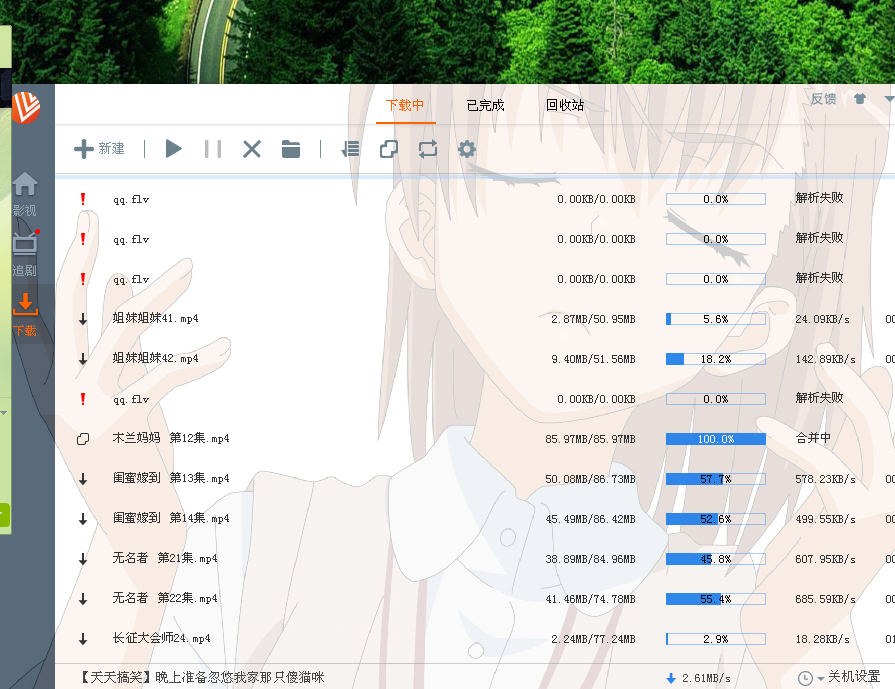
Task: Pause downloads using the pause icon
Action: click(212, 149)
